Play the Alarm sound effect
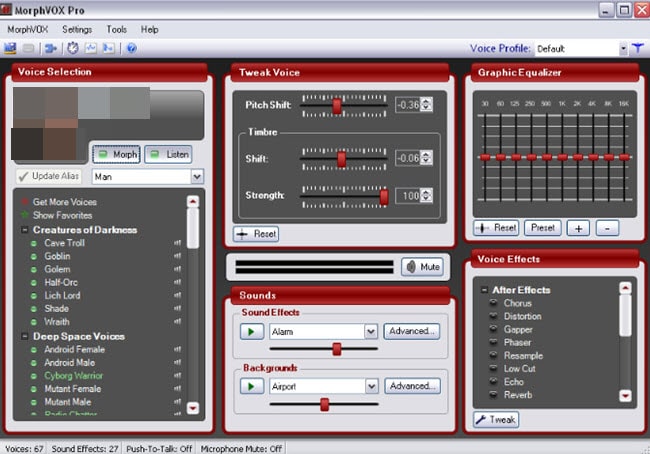 (252, 332)
